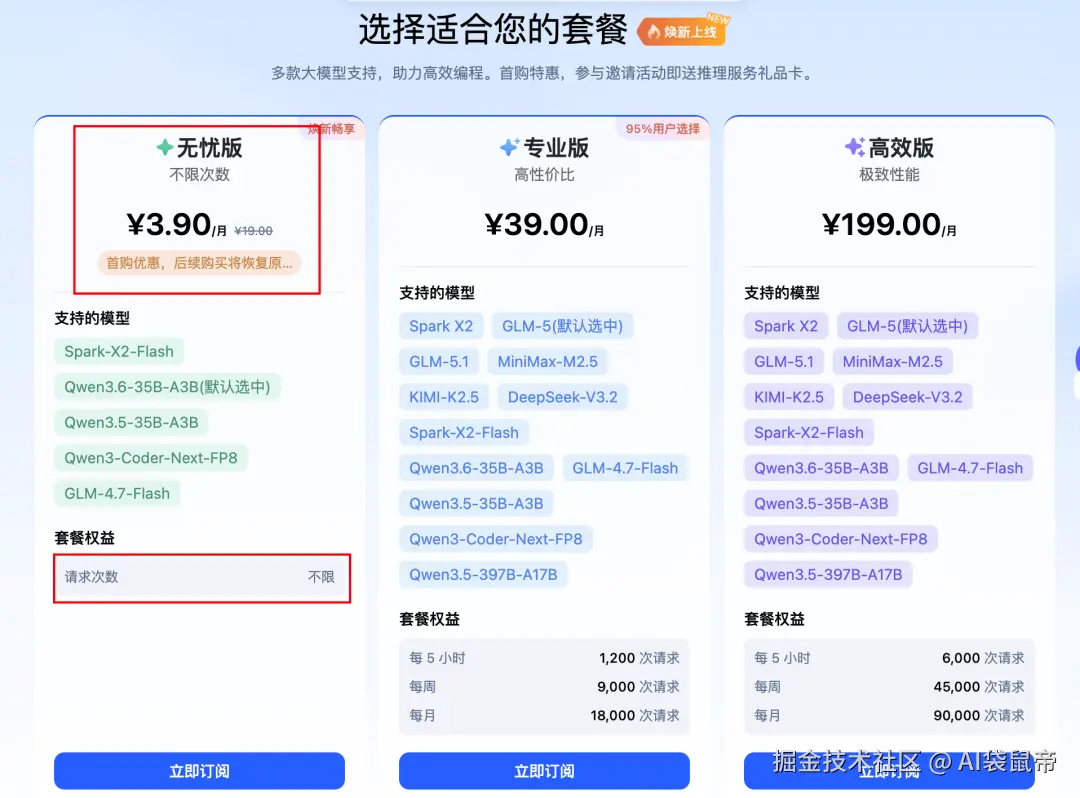This screenshot has height=798, width=1080.
Task: Subscribe to the 专业版 plan
Action: click(x=544, y=770)
